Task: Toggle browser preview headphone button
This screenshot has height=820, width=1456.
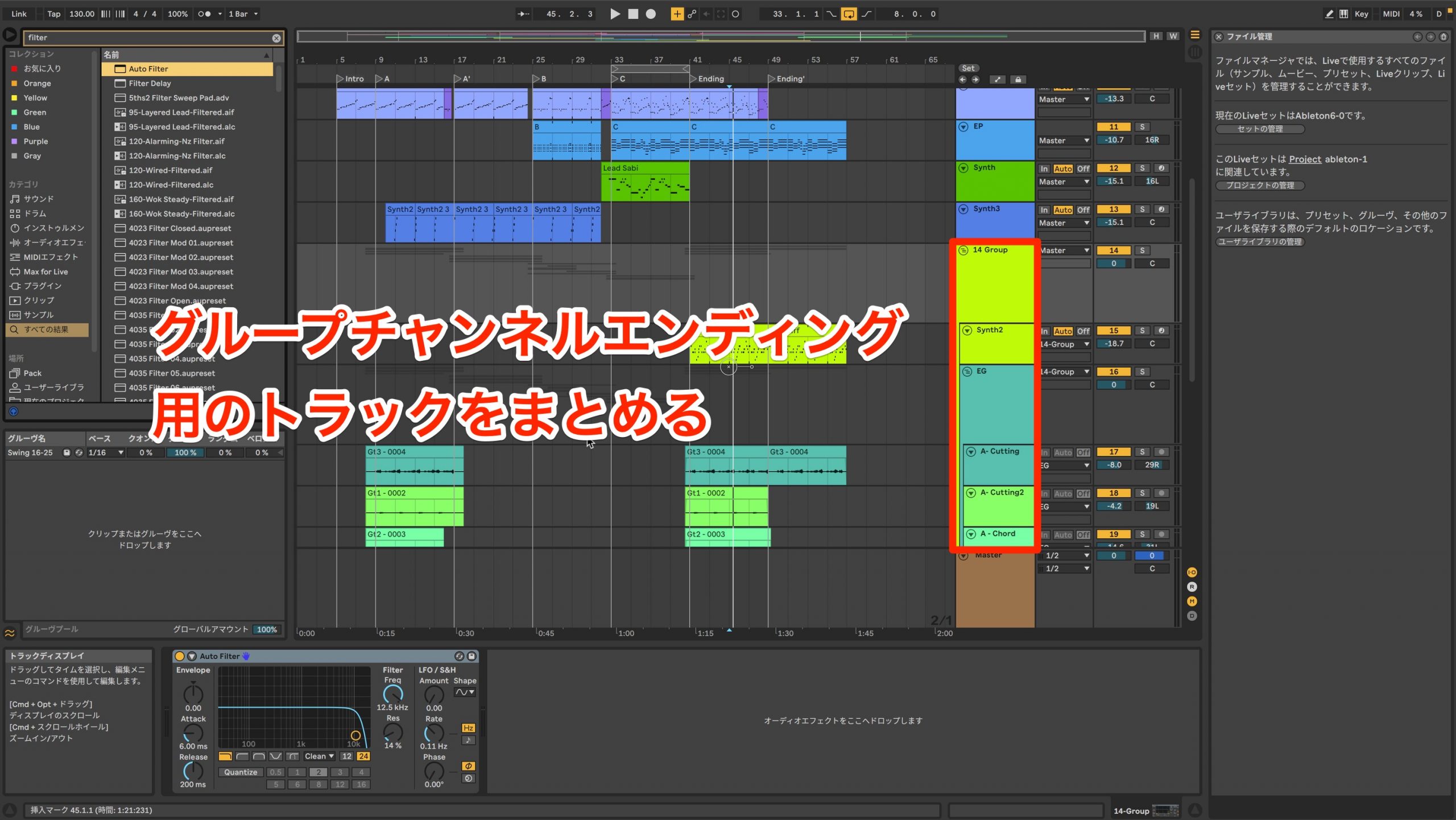Action: [x=14, y=411]
